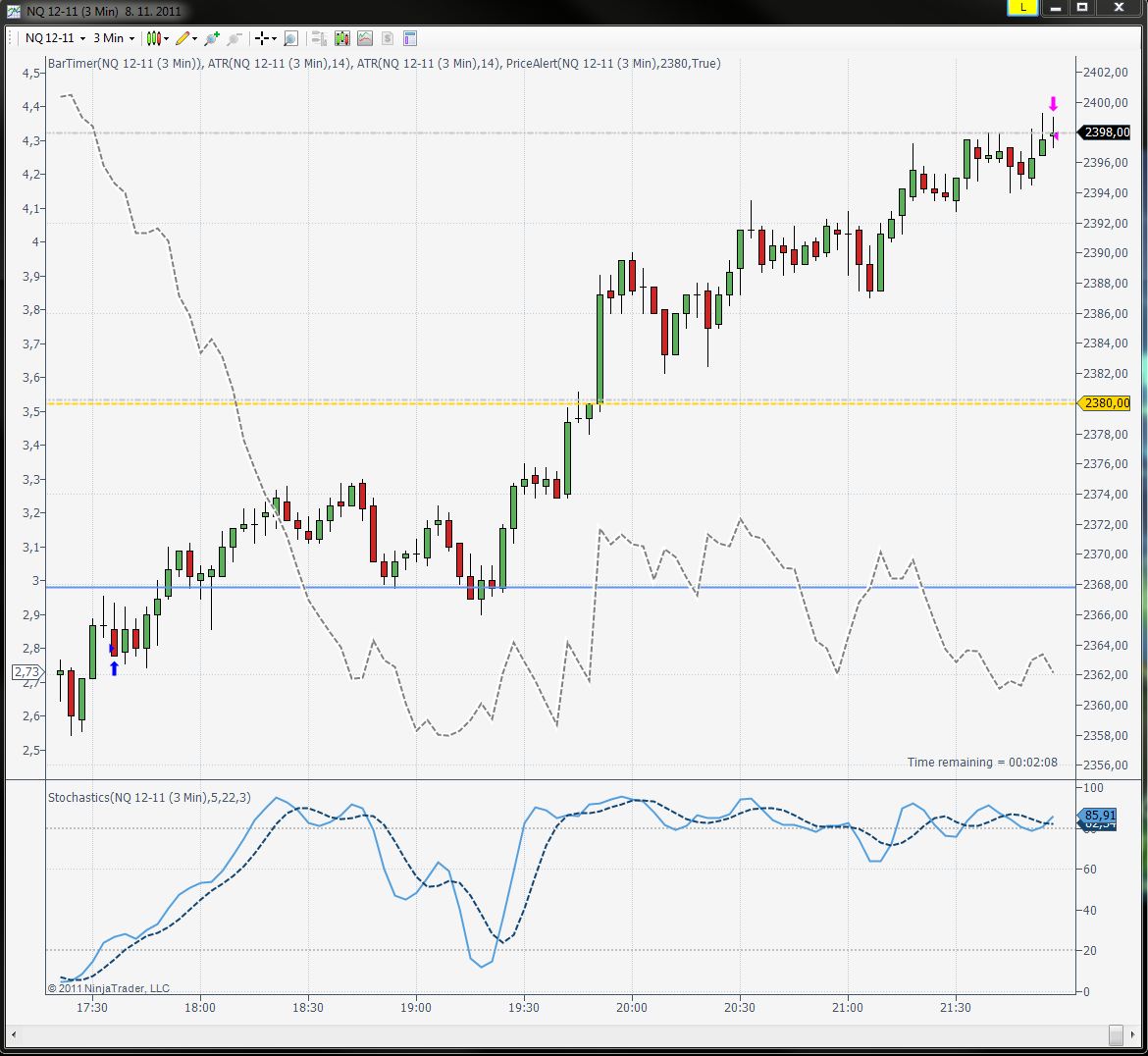This screenshot has width=1148, height=1056.
Task: Expand the 3 Min interval selector
Action: pyautogui.click(x=113, y=38)
